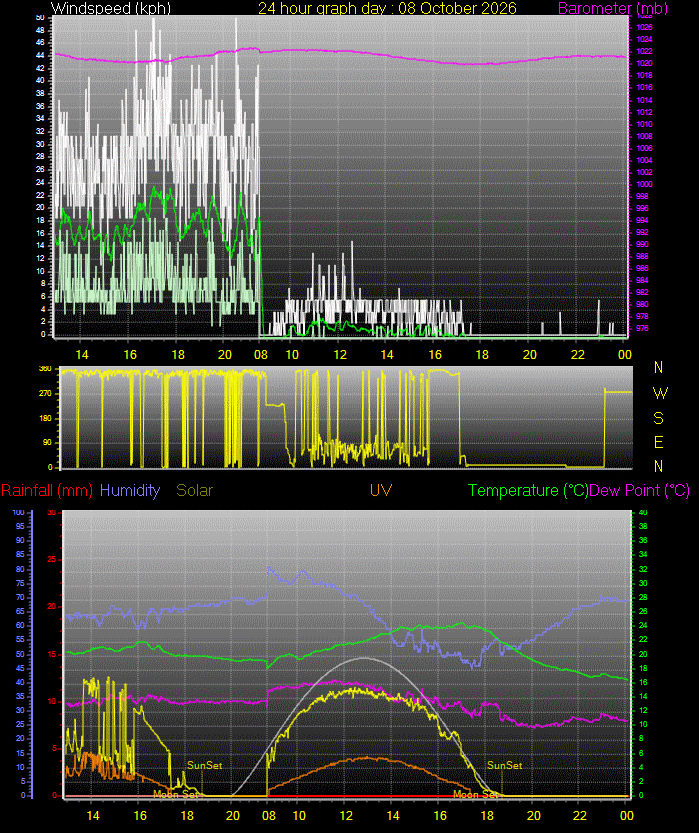Screen dimensions: 699x833
Task: Click the 'Dew Point (°C)' legend label
Action: (x=640, y=490)
